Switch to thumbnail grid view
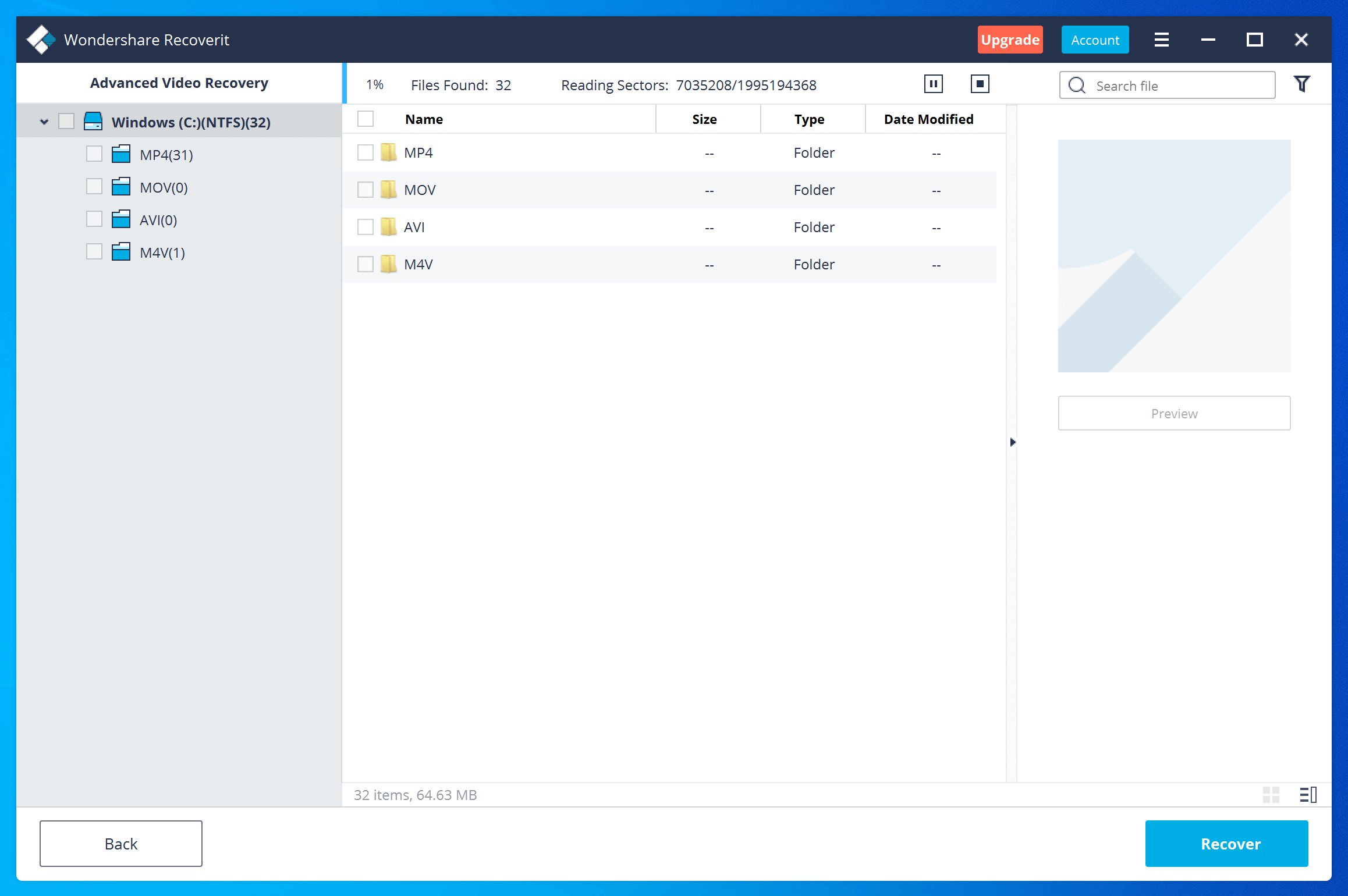 click(x=1271, y=795)
